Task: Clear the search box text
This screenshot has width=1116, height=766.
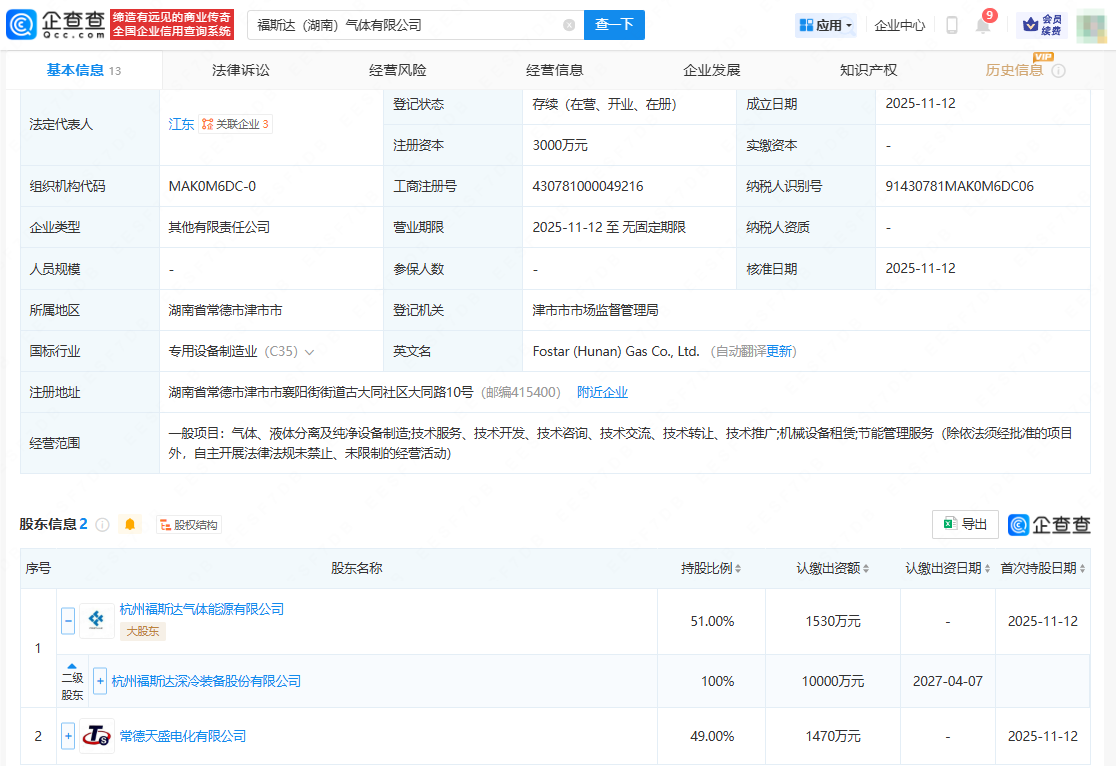Action: point(569,25)
